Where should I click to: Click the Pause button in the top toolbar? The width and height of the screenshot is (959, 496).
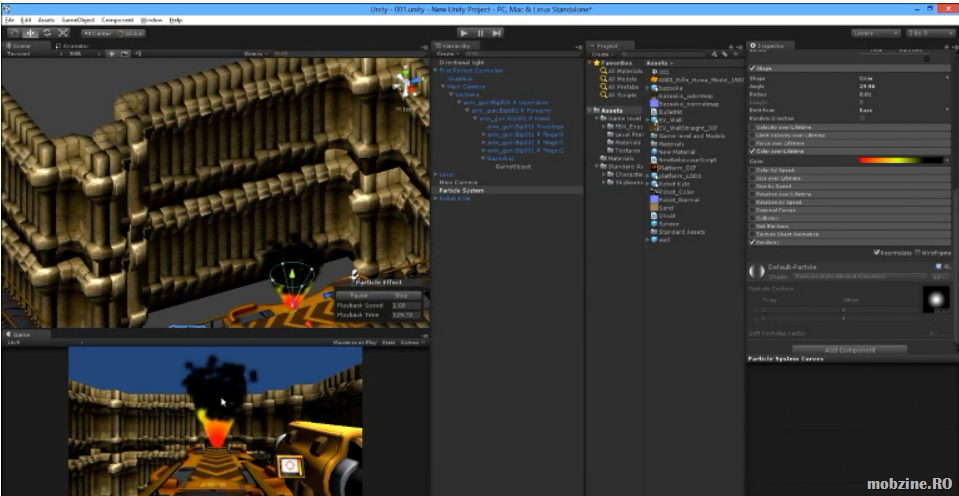[x=480, y=33]
